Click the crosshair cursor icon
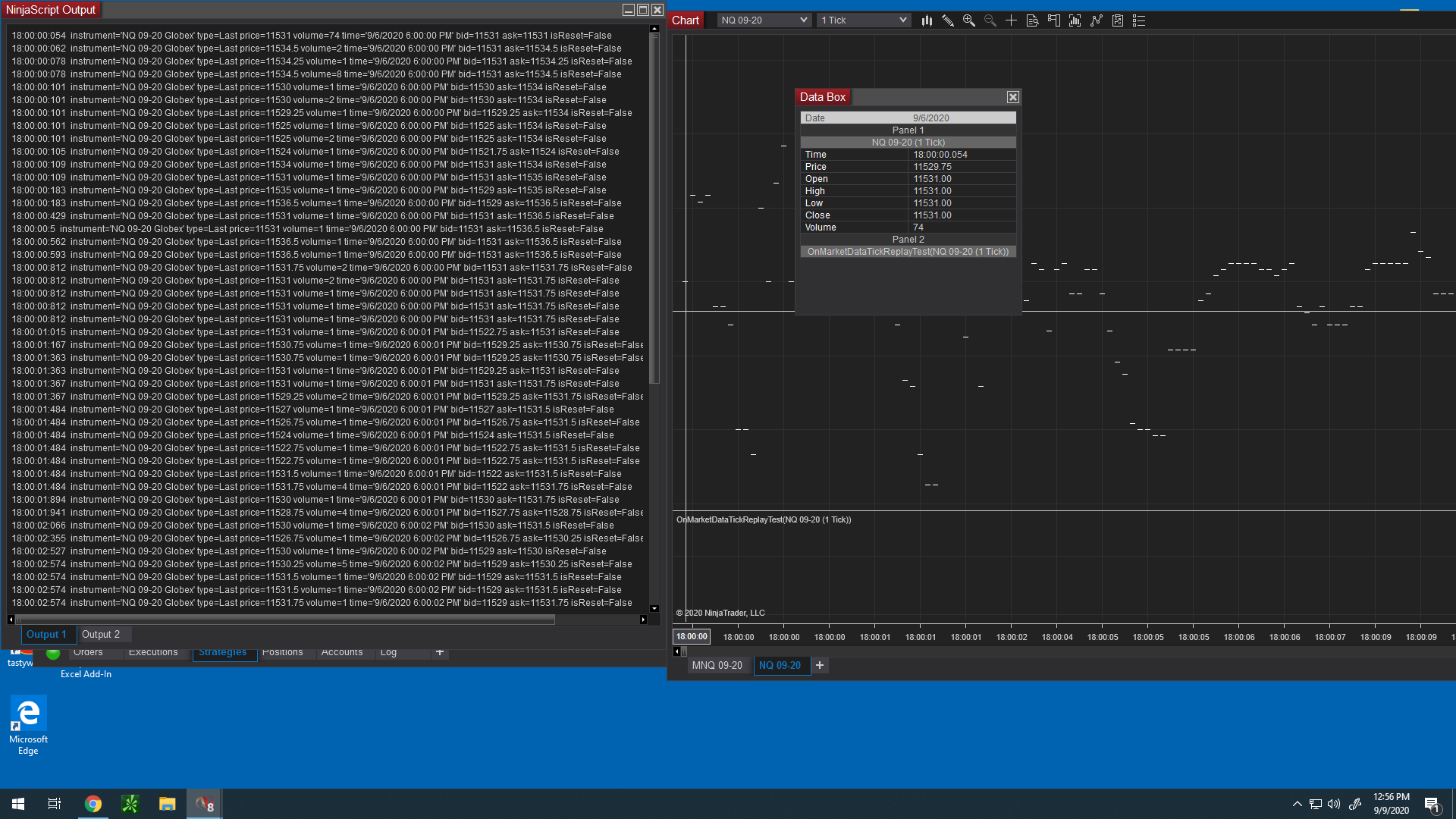The image size is (1456, 819). pos(1011,20)
